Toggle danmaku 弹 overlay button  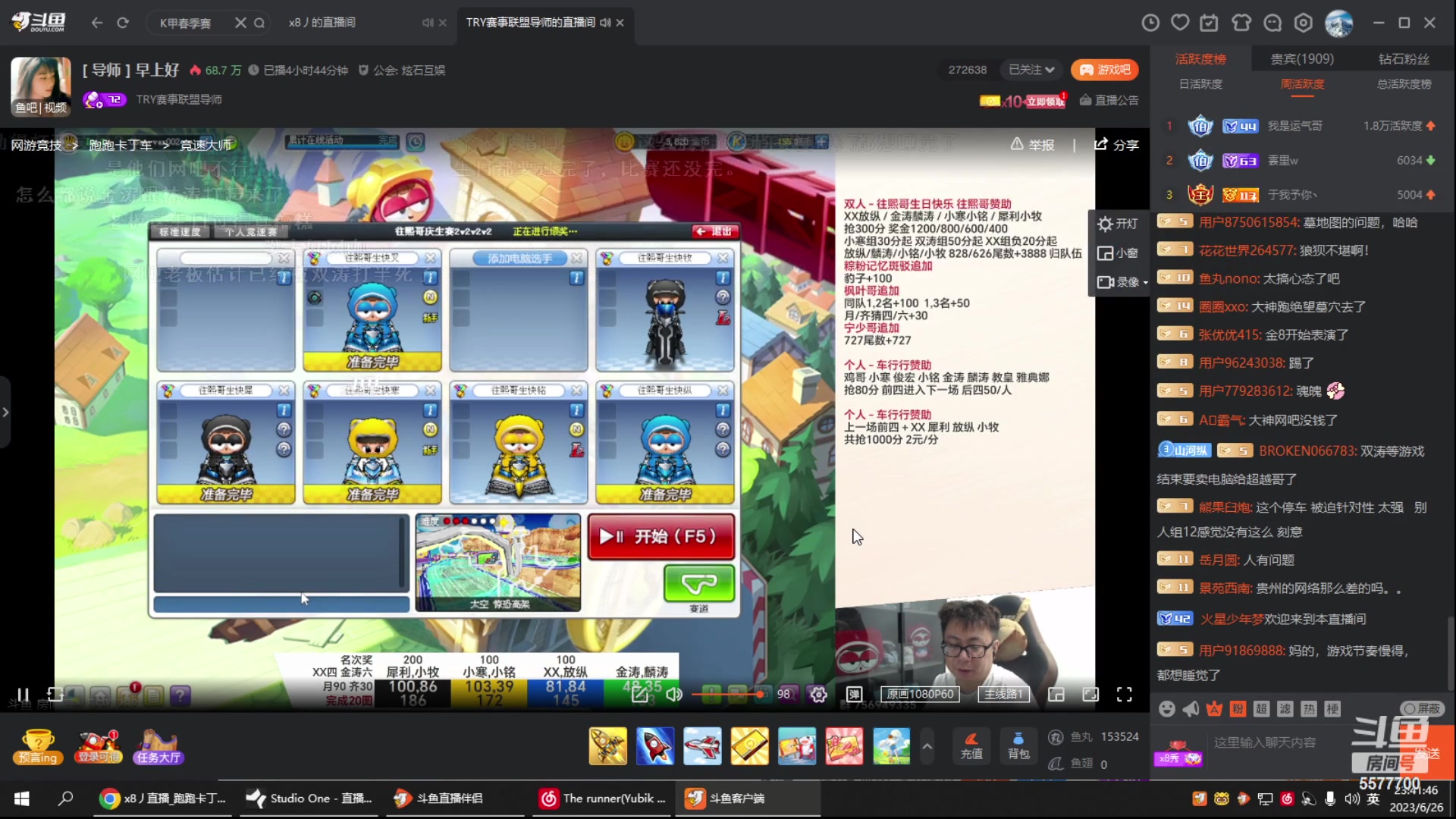(855, 695)
